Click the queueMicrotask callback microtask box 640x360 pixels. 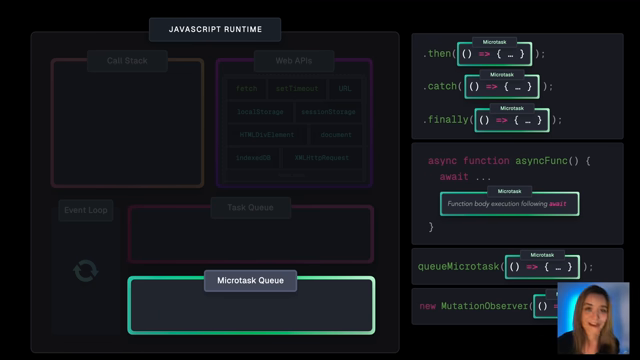point(542,267)
